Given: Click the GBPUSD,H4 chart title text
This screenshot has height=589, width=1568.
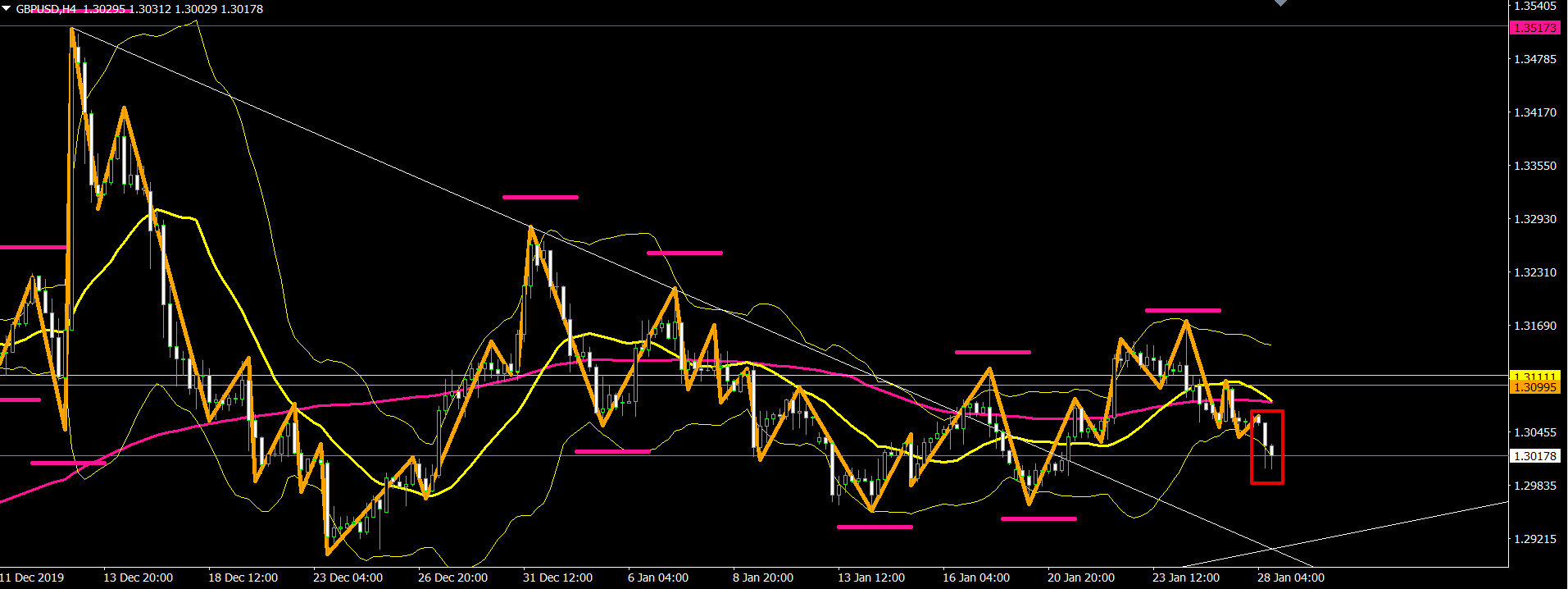Looking at the screenshot, I should (x=47, y=9).
